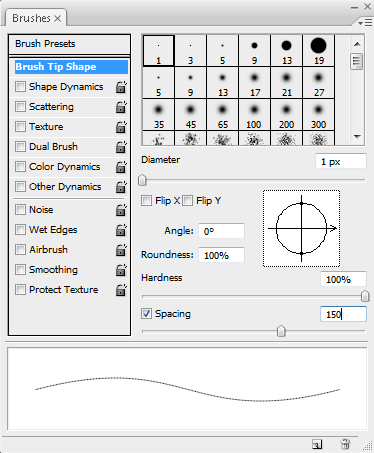Turn on the Smoothing checkbox
The image size is (374, 453).
(20, 269)
